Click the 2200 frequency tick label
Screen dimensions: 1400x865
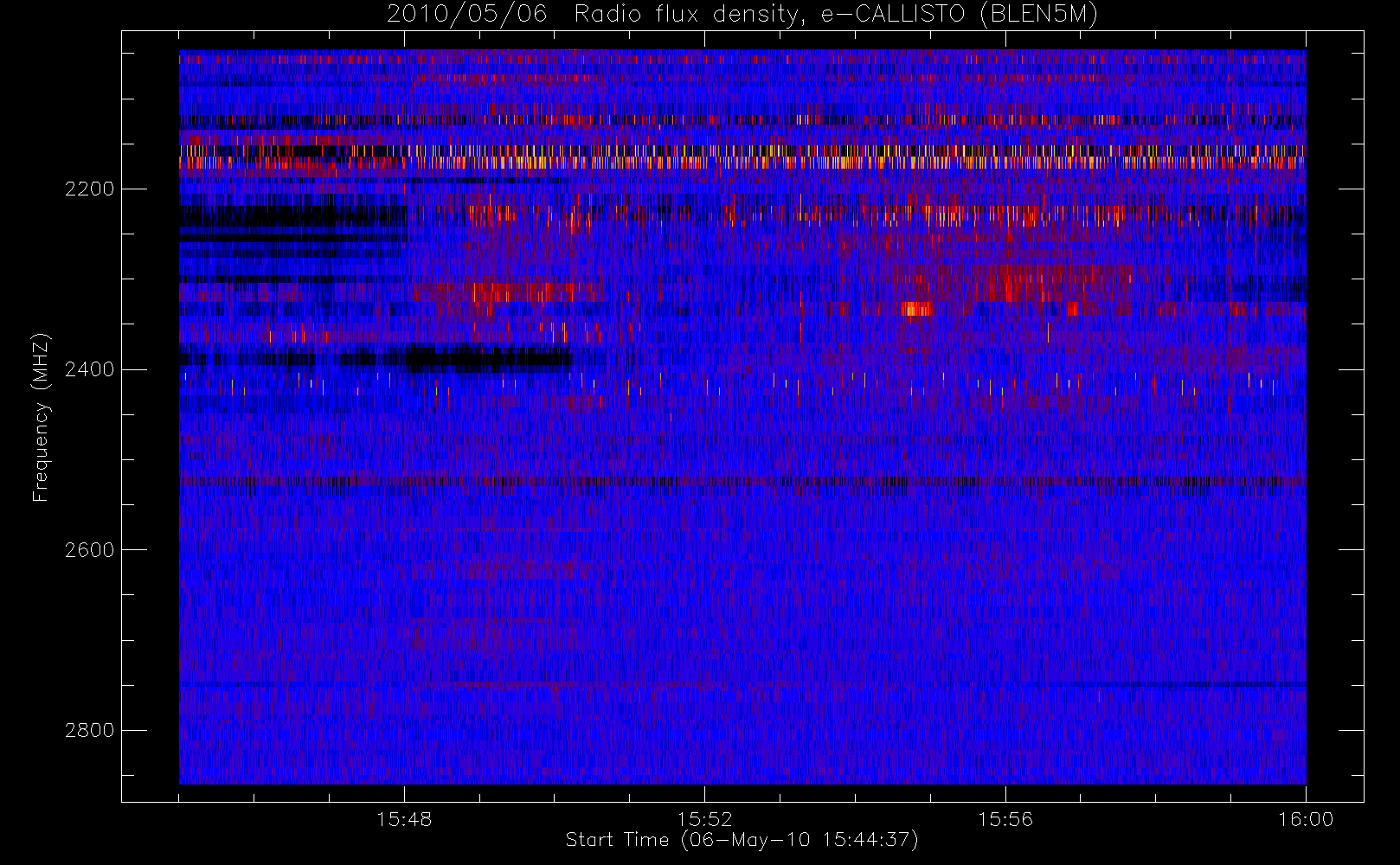coord(89,189)
